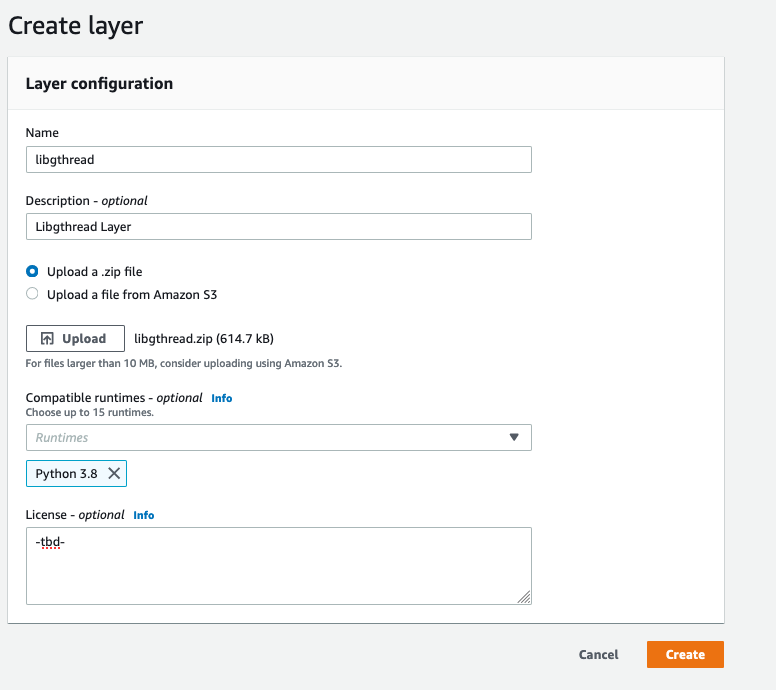This screenshot has height=690, width=776.
Task: Click the Upload a .zip file label
Action: [95, 272]
